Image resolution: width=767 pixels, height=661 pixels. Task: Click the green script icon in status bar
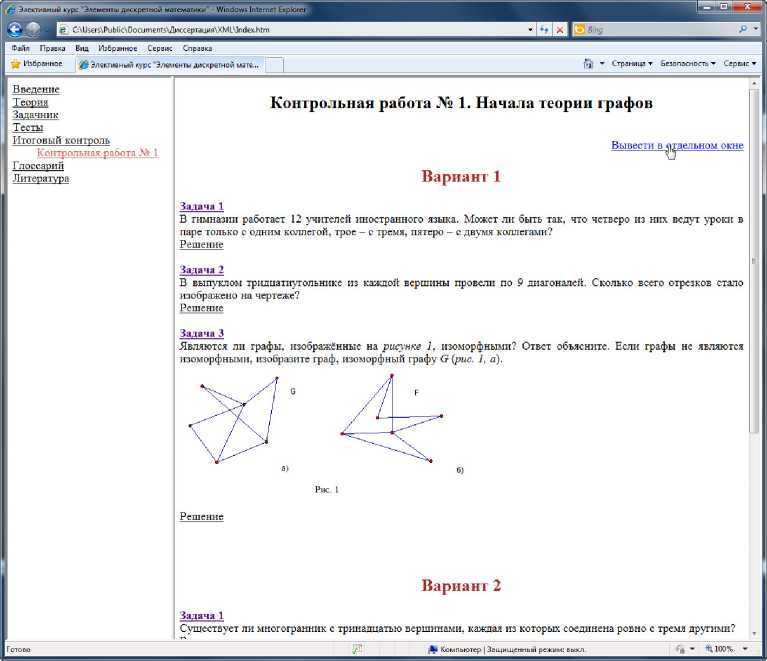pyautogui.click(x=357, y=649)
